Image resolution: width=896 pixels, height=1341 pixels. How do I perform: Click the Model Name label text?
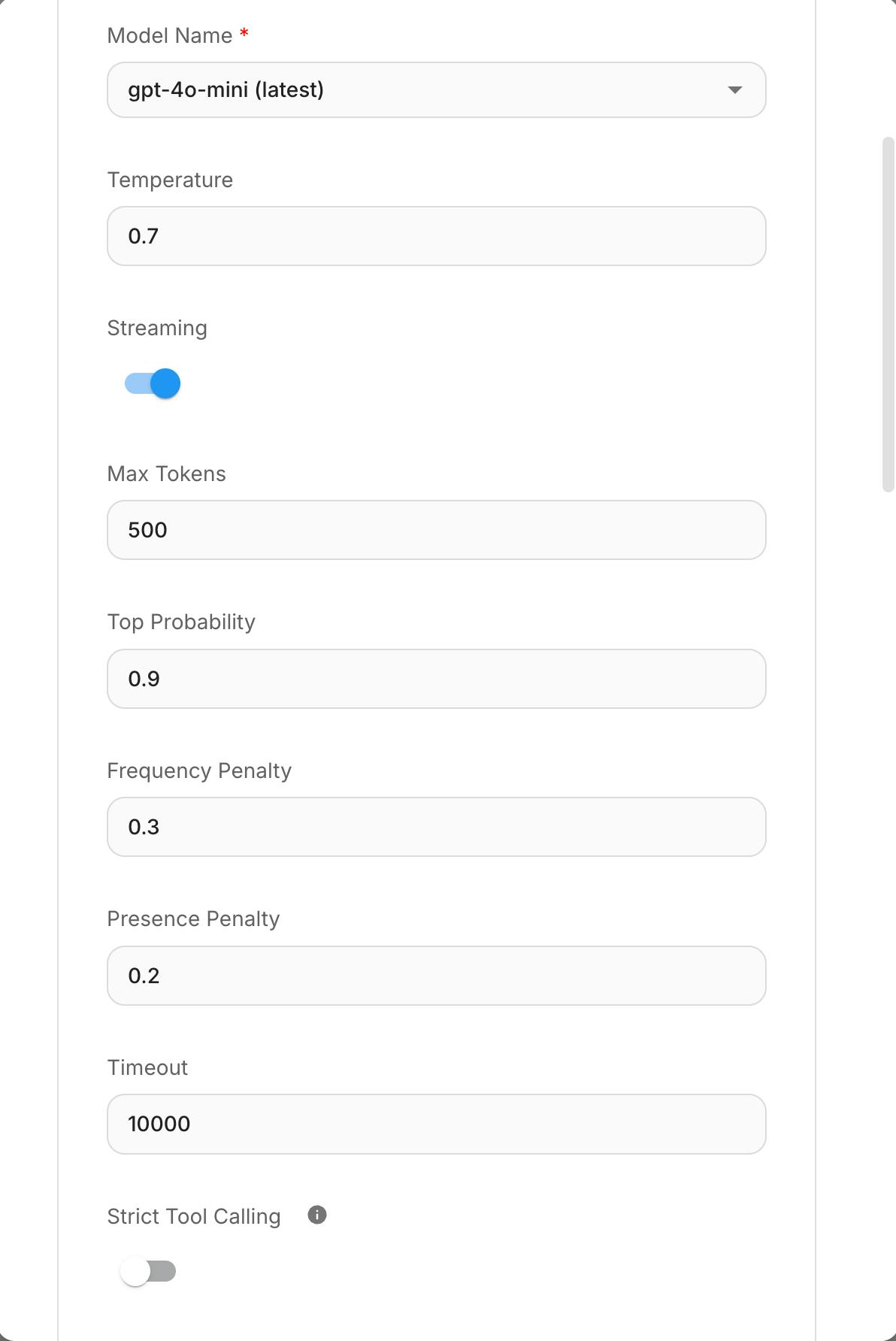[x=170, y=35]
